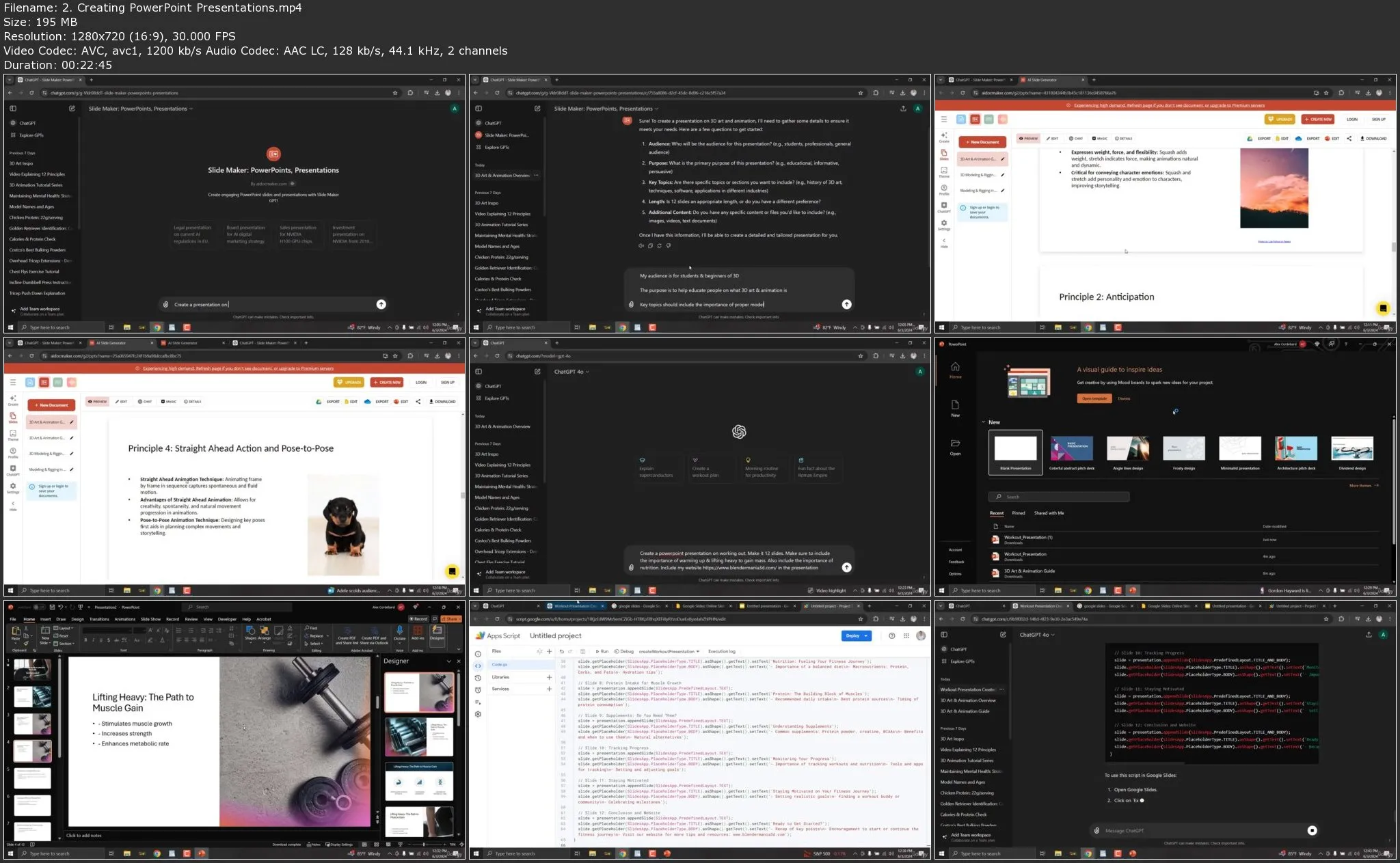The width and height of the screenshot is (1400, 863).
Task: Click Undo arrow in PowerPoint editor title bar
Action: pos(60,607)
